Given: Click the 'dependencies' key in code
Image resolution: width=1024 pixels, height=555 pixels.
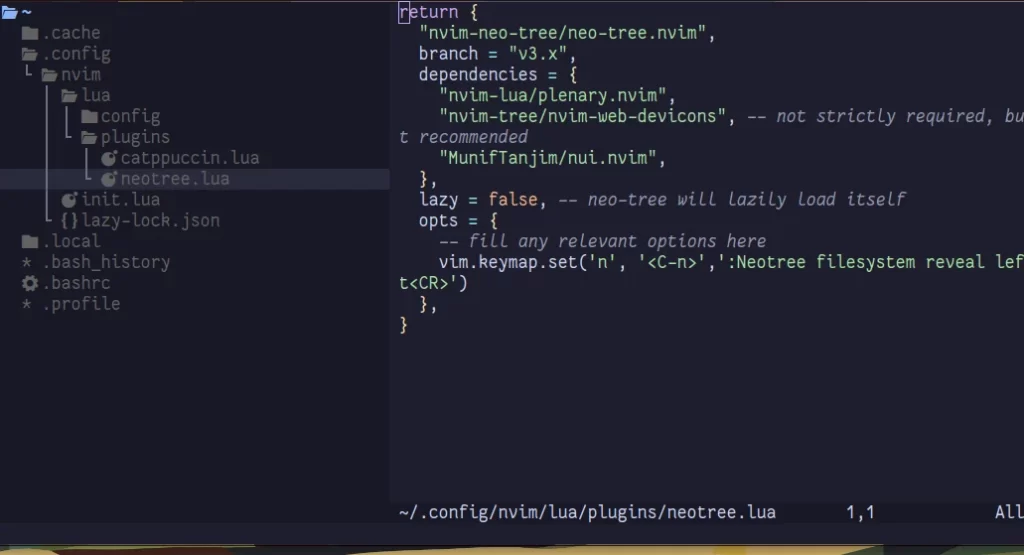Looking at the screenshot, I should pyautogui.click(x=478, y=74).
